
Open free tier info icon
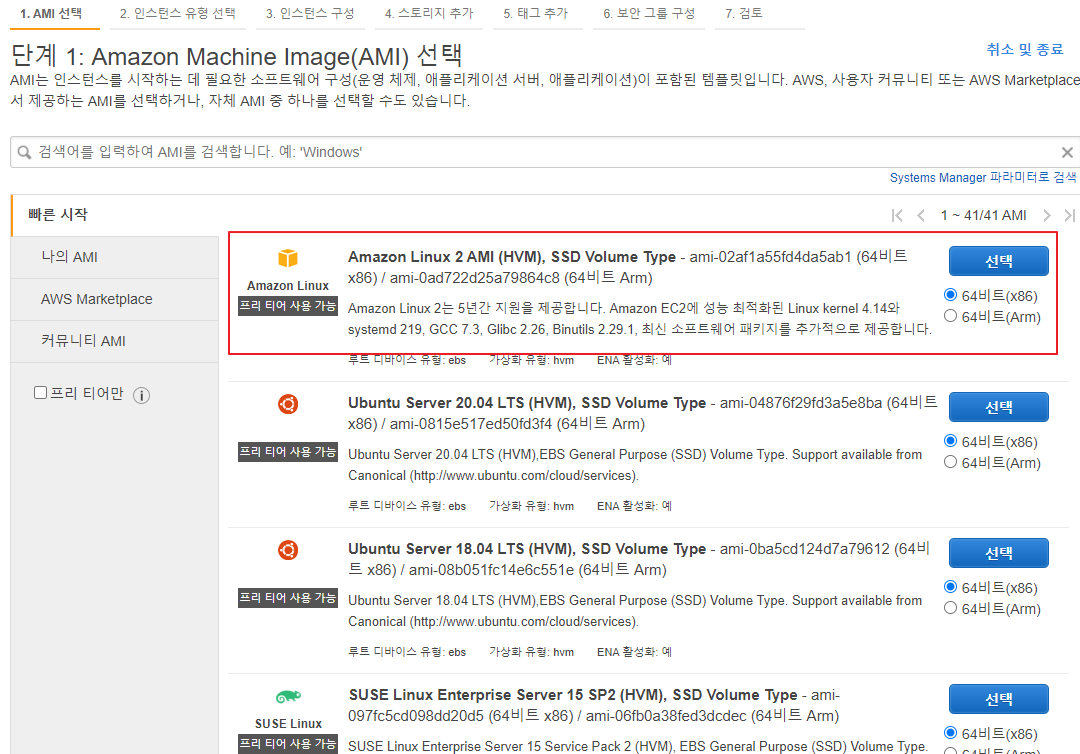coord(141,395)
